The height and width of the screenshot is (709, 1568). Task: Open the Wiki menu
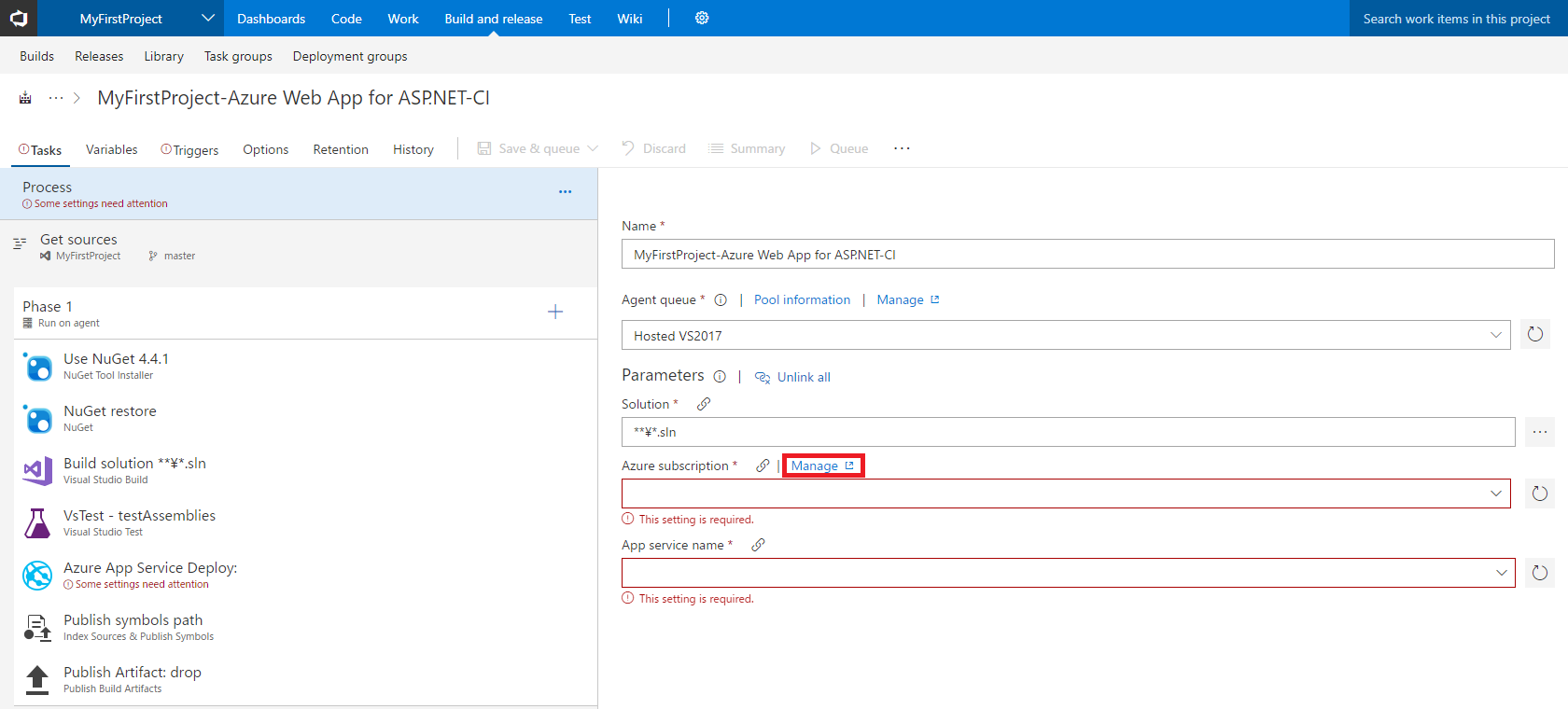coord(630,19)
